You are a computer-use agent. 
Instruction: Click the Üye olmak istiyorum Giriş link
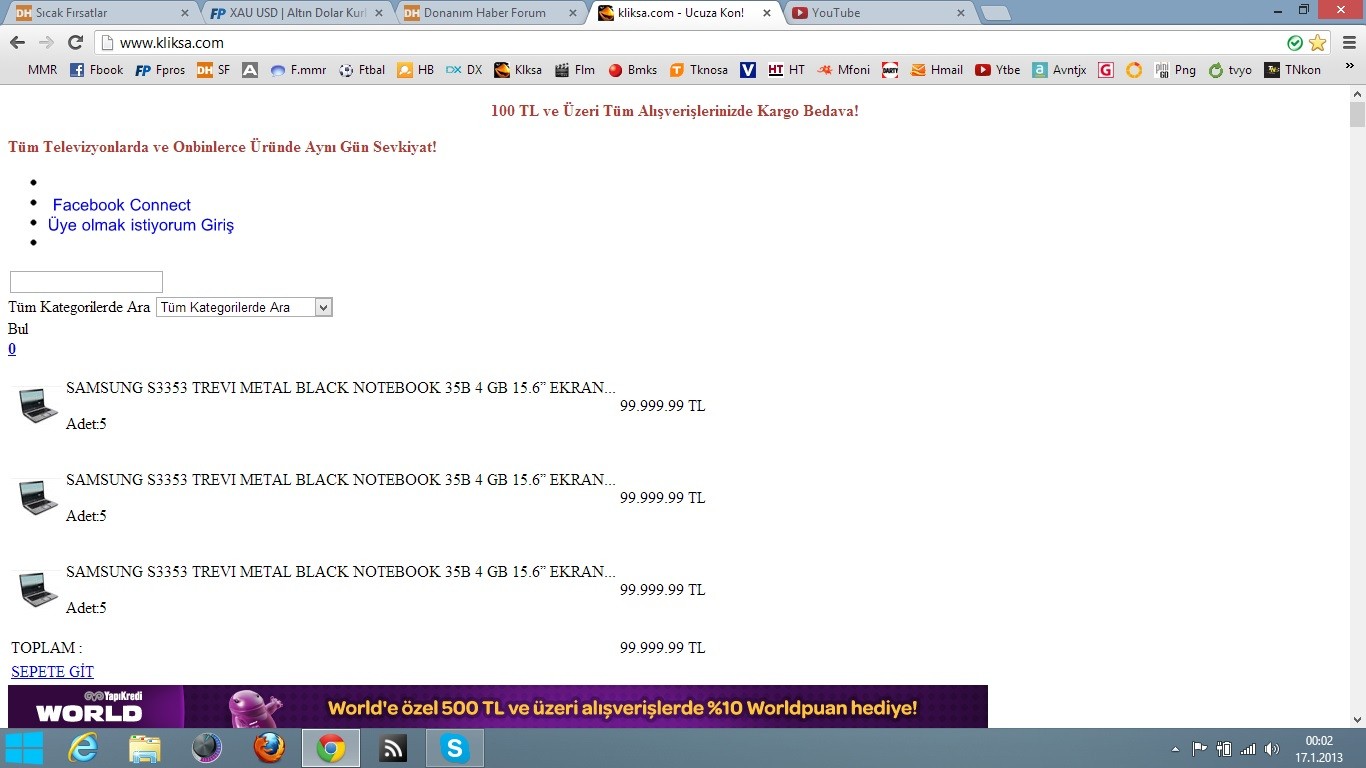(141, 225)
